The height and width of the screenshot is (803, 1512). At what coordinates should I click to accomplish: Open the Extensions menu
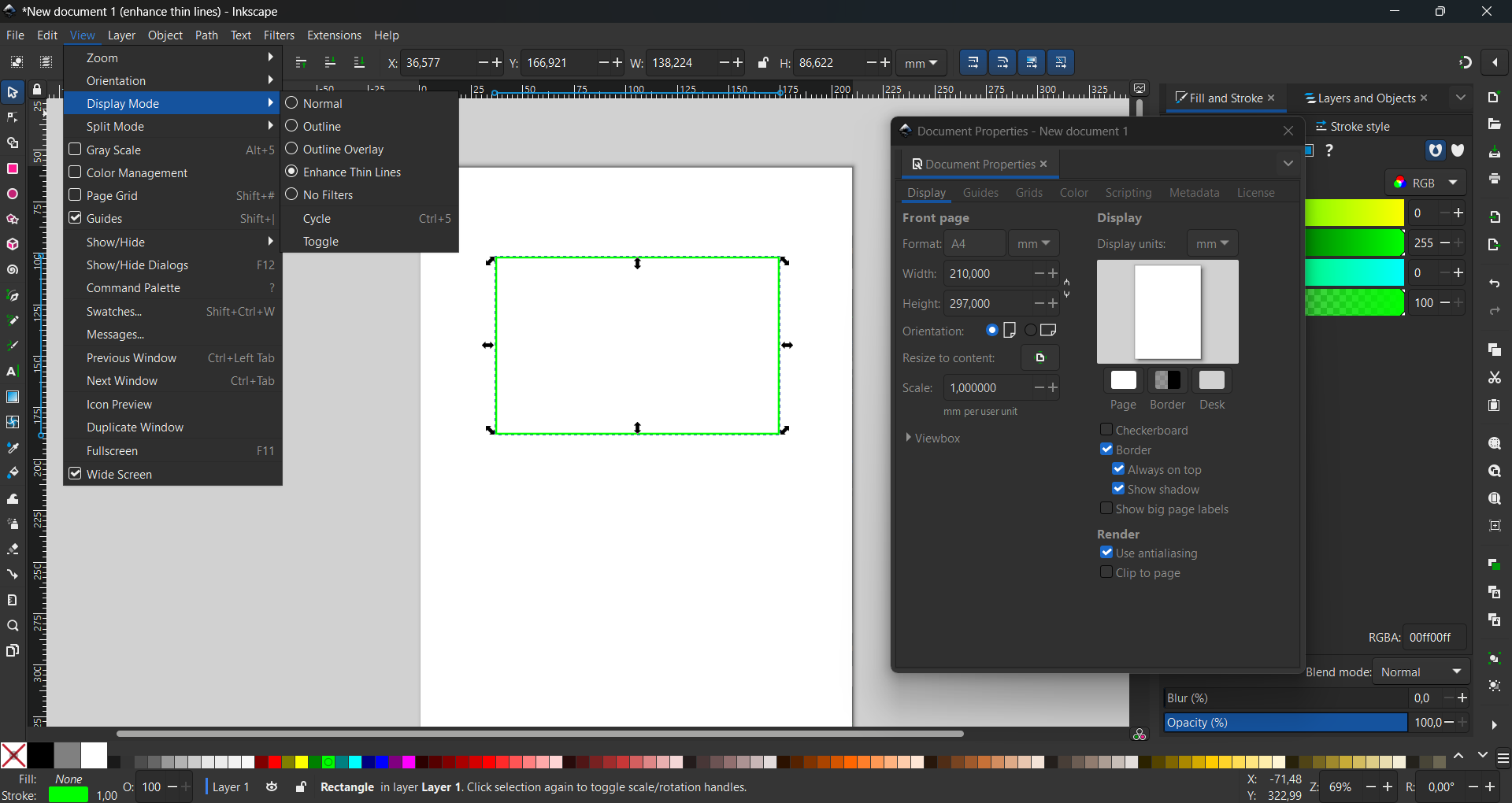click(x=334, y=35)
